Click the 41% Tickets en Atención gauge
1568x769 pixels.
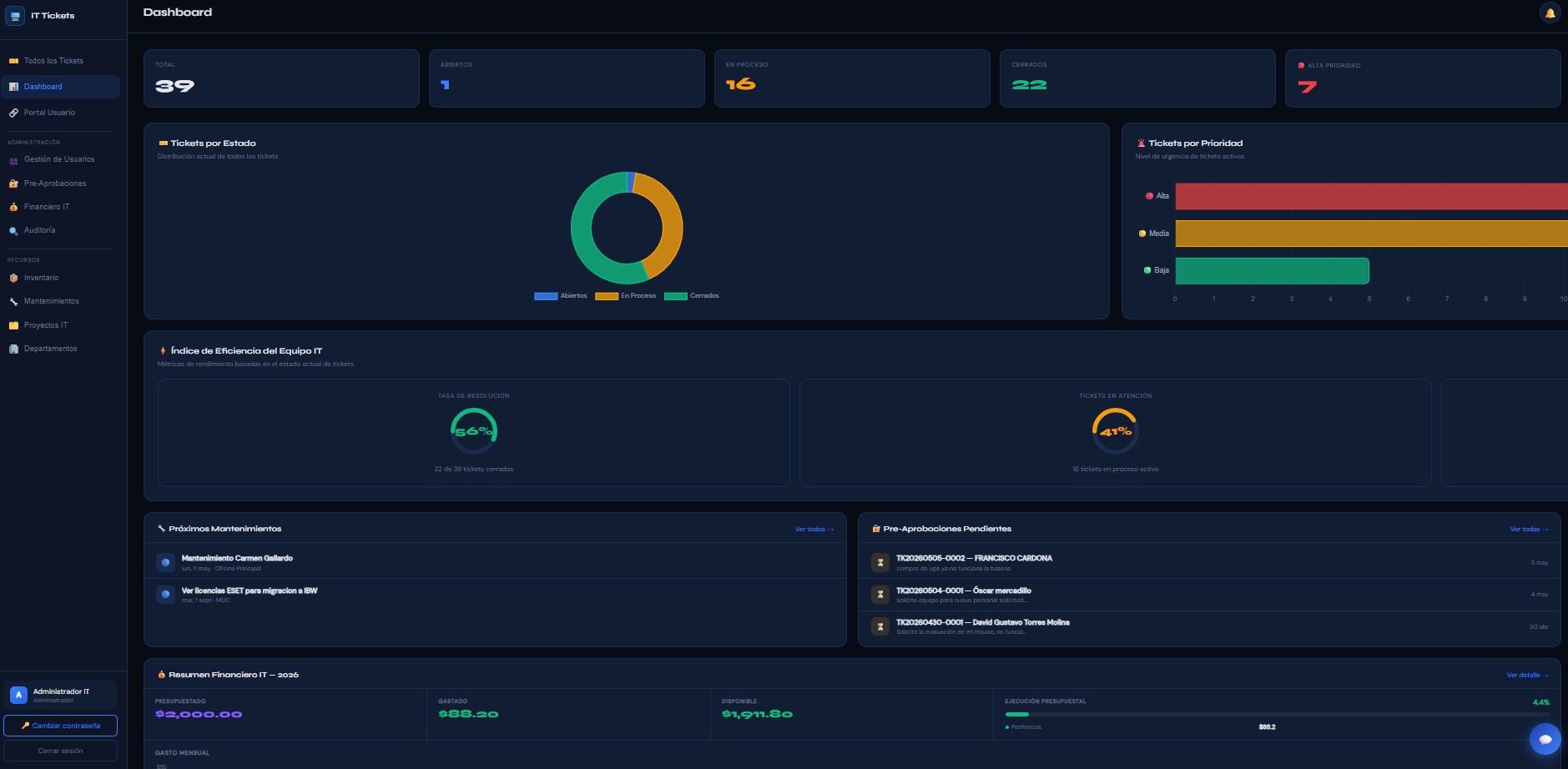1116,431
